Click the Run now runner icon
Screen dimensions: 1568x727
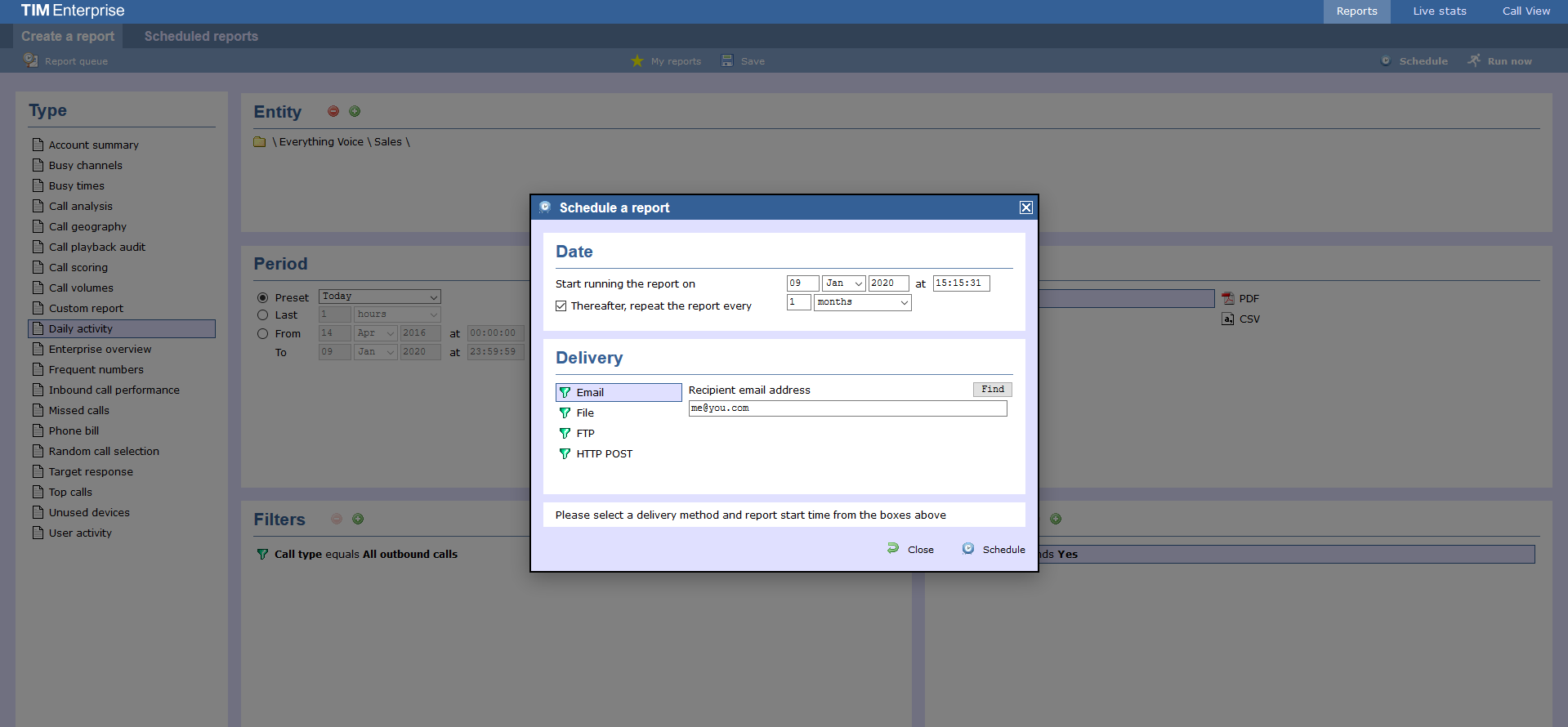[1474, 60]
